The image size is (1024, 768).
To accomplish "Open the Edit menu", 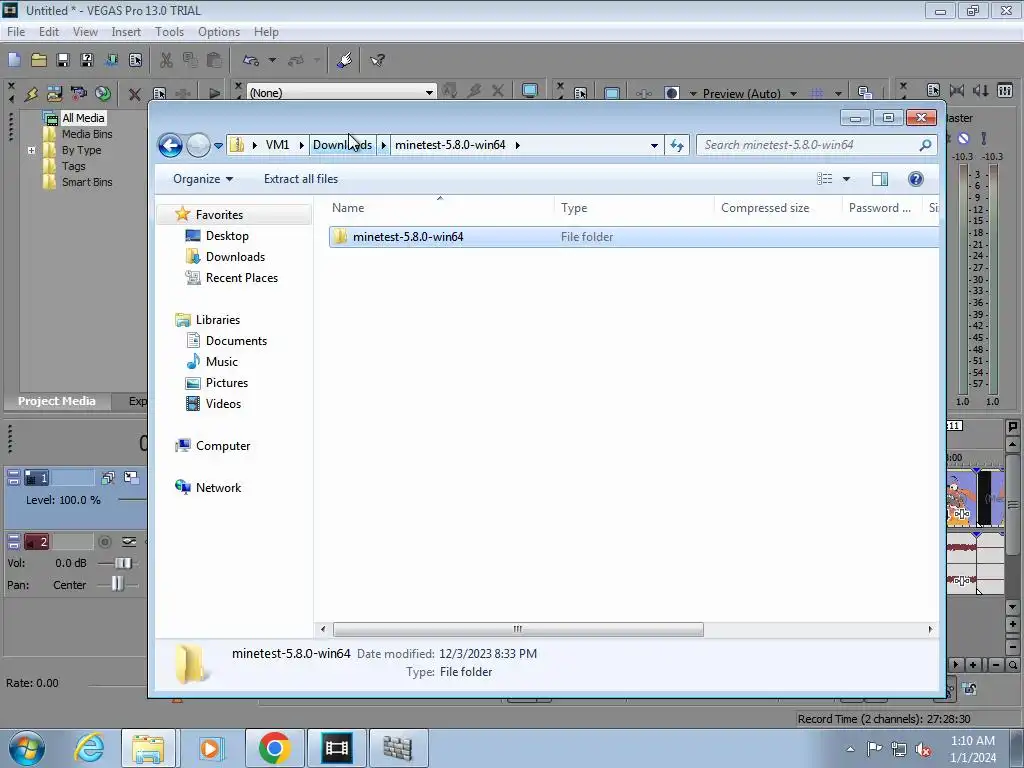I will click(x=48, y=31).
